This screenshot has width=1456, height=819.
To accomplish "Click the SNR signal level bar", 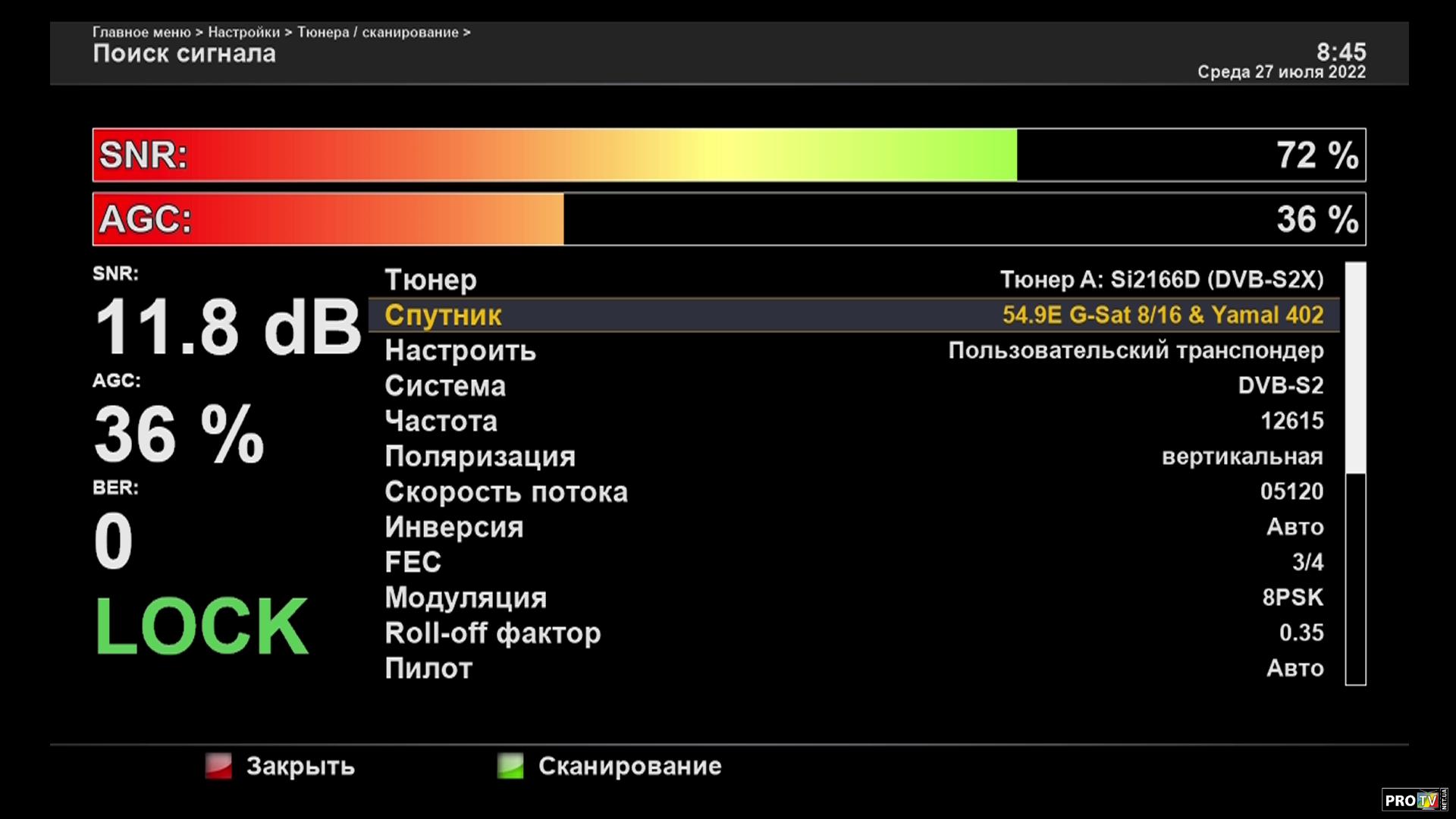I will point(728,155).
